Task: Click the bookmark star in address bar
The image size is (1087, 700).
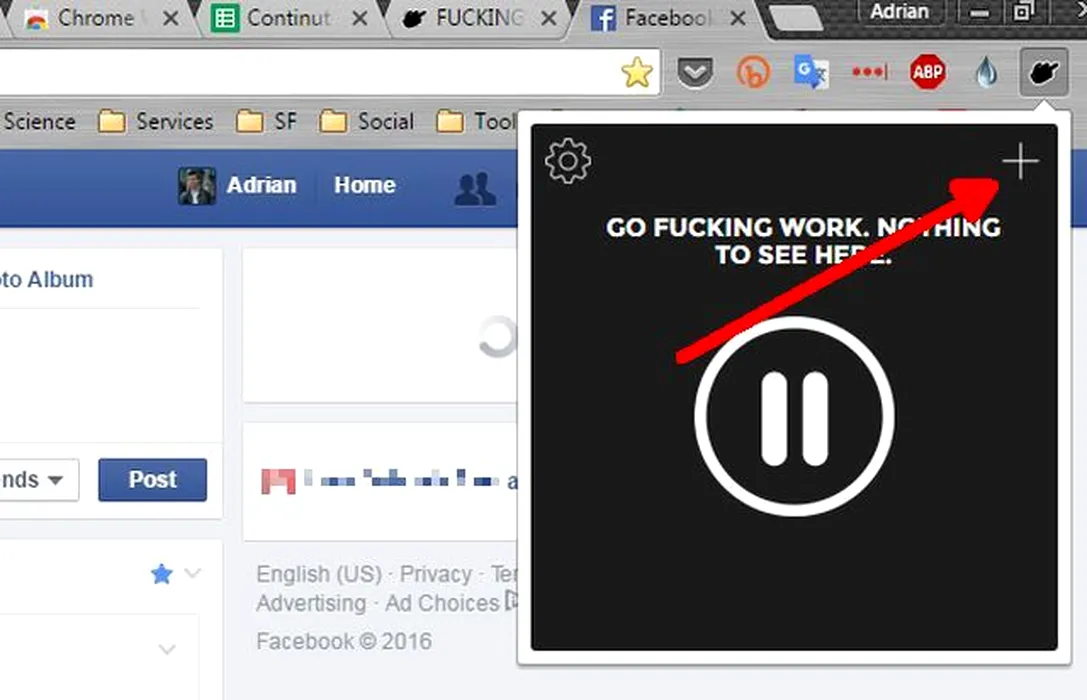Action: point(636,72)
